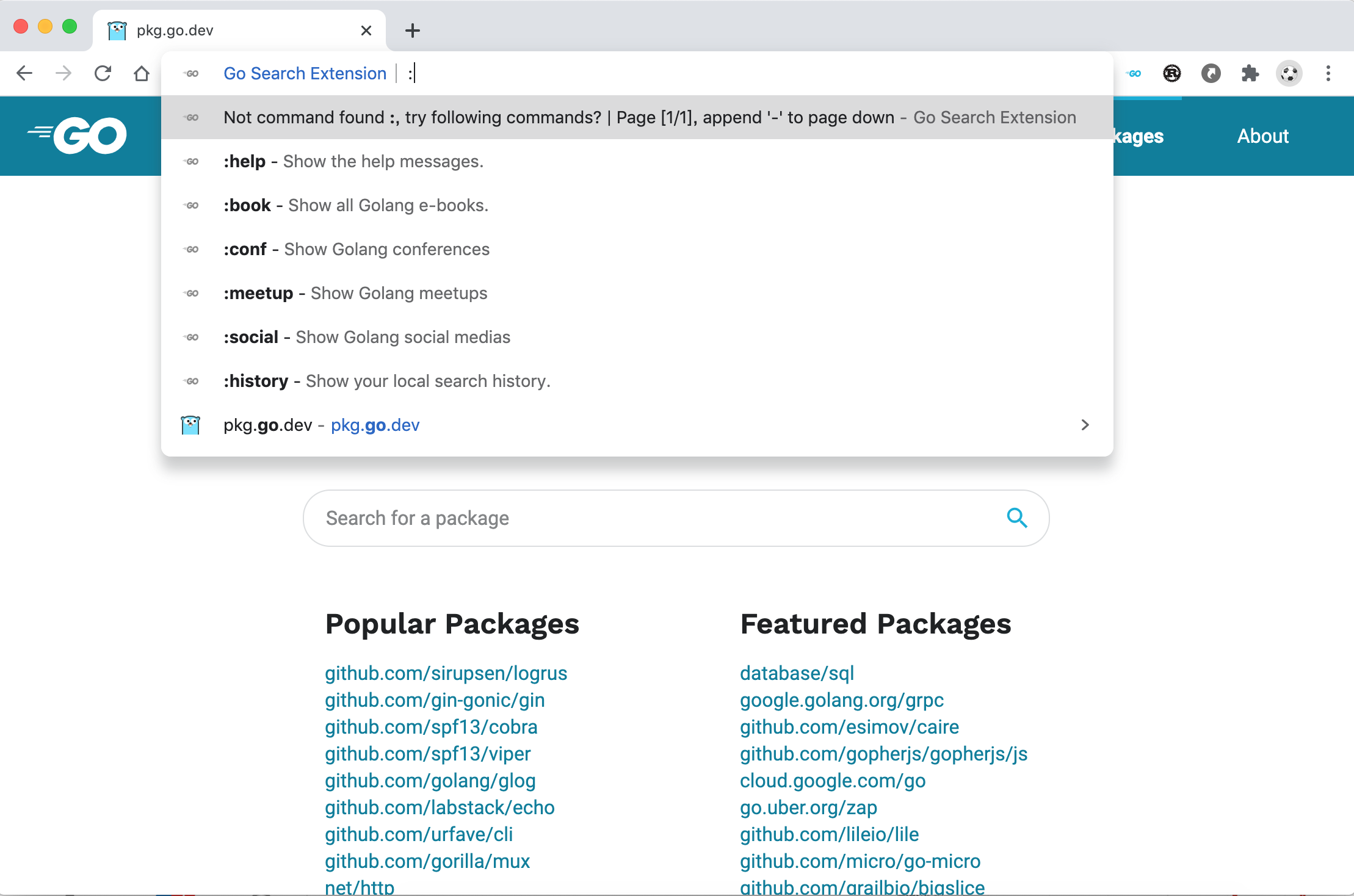Click the 'Featured Packages' heading

876,624
